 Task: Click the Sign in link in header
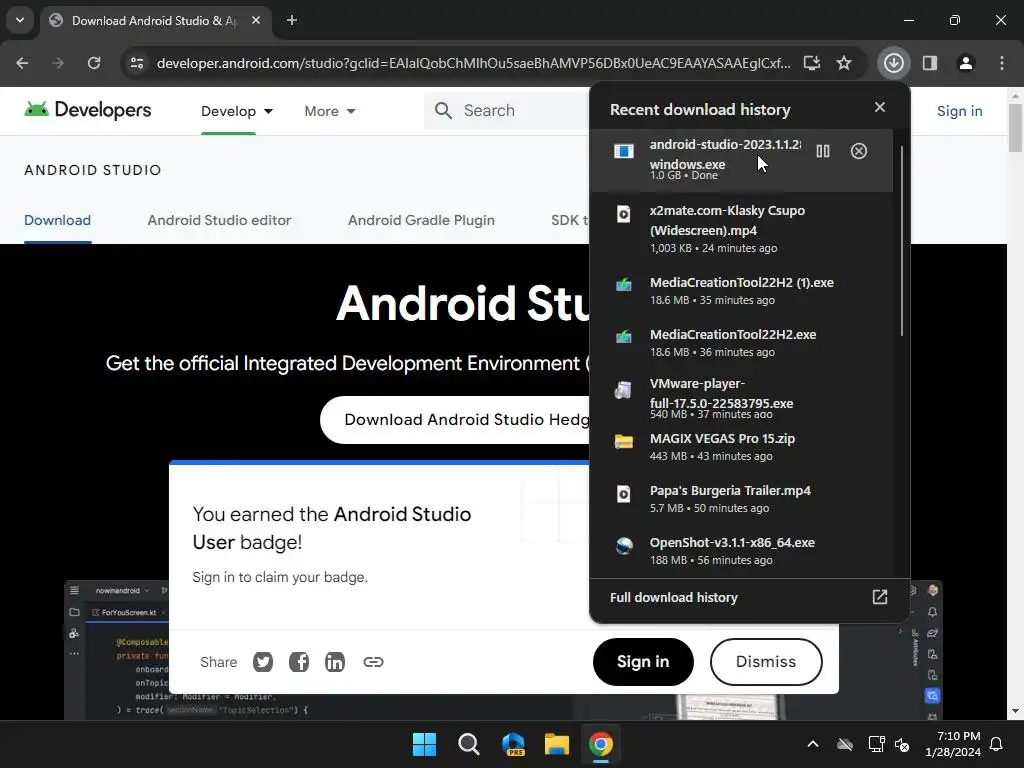(x=959, y=111)
